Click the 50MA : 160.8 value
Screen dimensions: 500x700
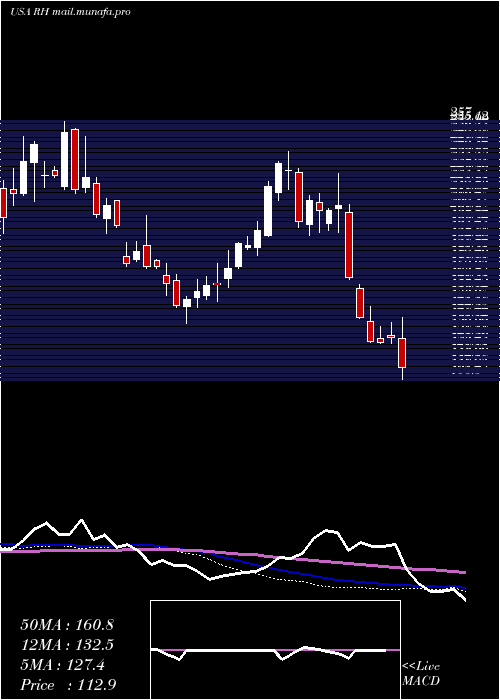pos(67,625)
